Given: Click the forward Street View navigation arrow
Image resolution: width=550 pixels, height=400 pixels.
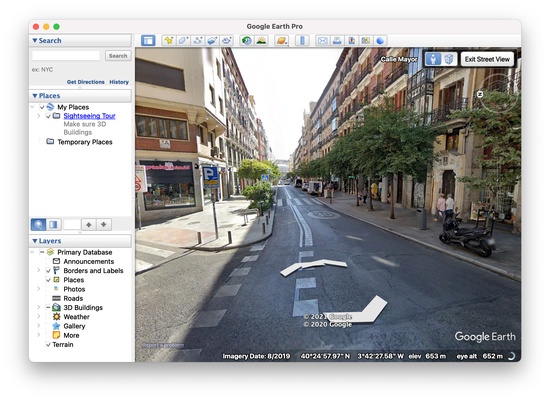Looking at the screenshot, I should point(313,267).
